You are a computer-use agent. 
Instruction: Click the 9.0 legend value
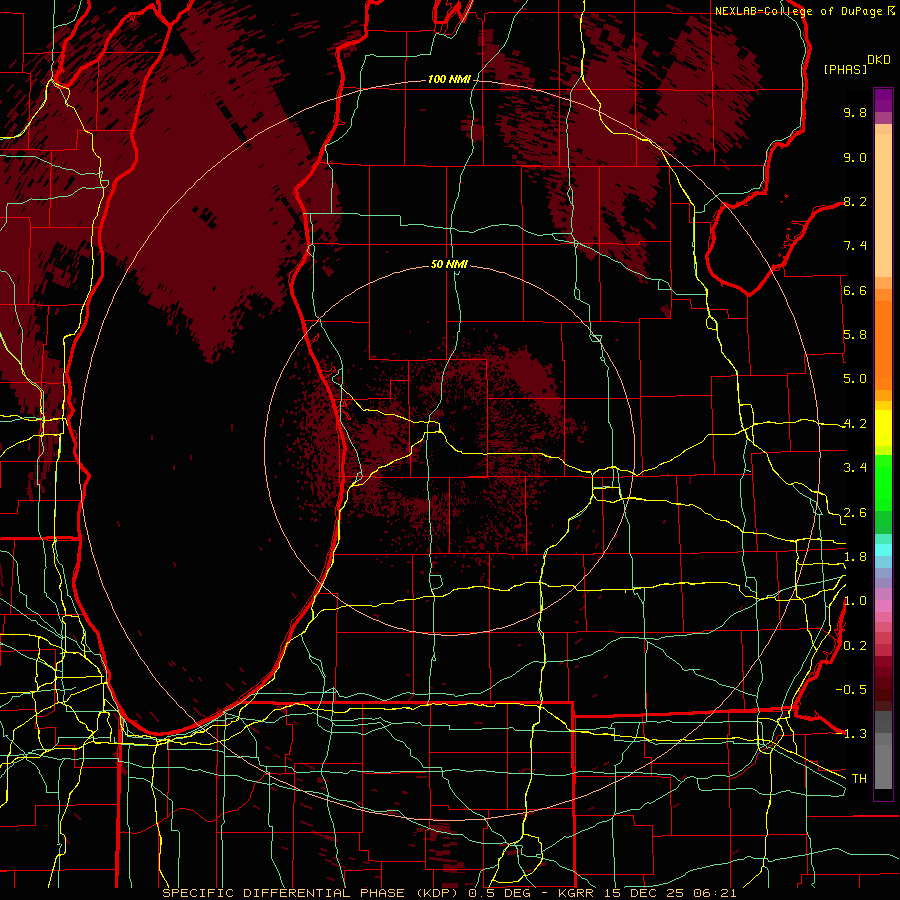click(855, 157)
